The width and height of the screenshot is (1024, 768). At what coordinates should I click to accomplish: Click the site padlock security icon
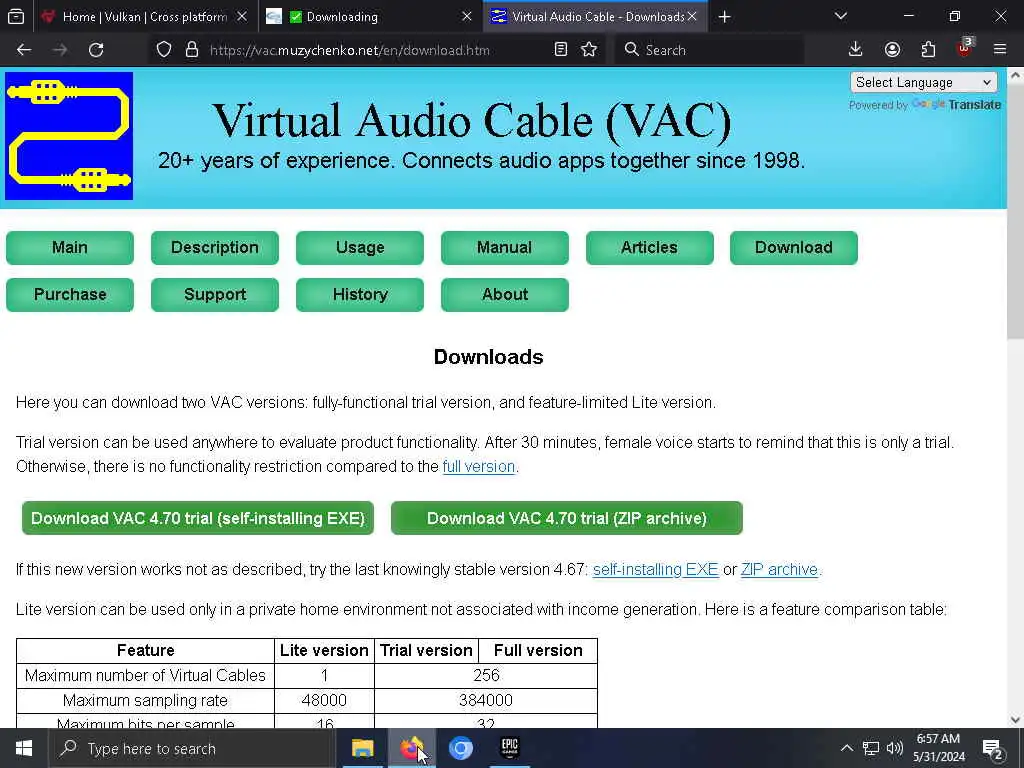[x=192, y=50]
